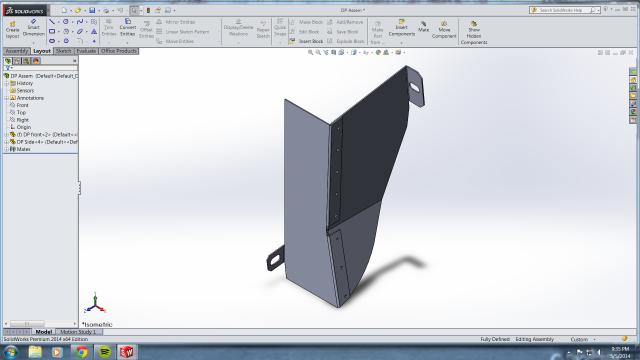
Task: Open the Custom units dropdown in status bar
Action: [594, 340]
